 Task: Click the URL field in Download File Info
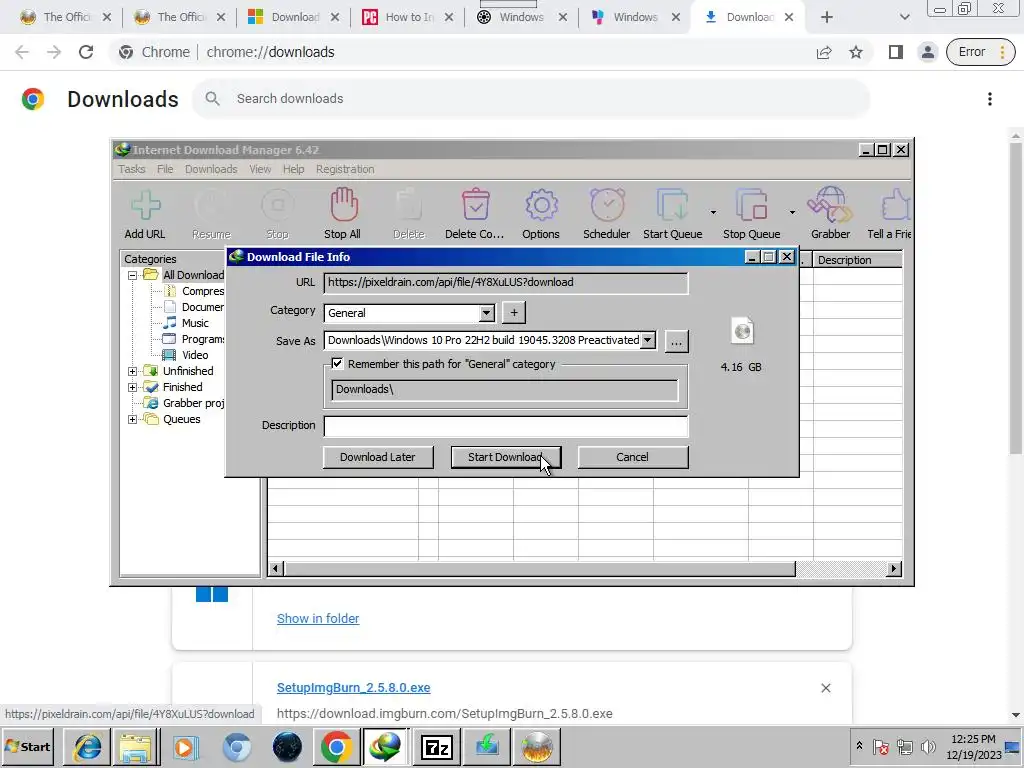pyautogui.click(x=505, y=283)
